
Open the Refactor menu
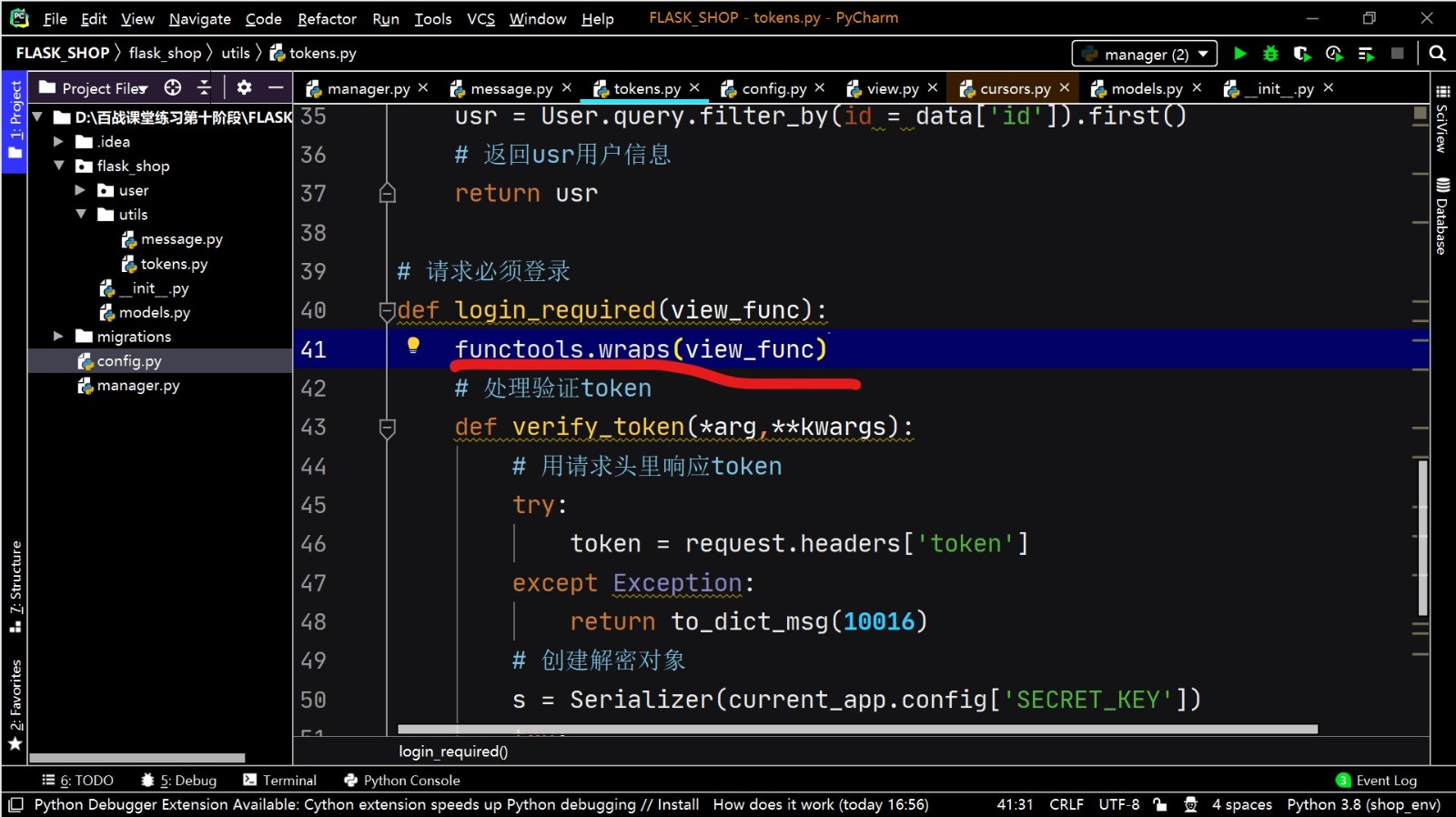[x=327, y=18]
